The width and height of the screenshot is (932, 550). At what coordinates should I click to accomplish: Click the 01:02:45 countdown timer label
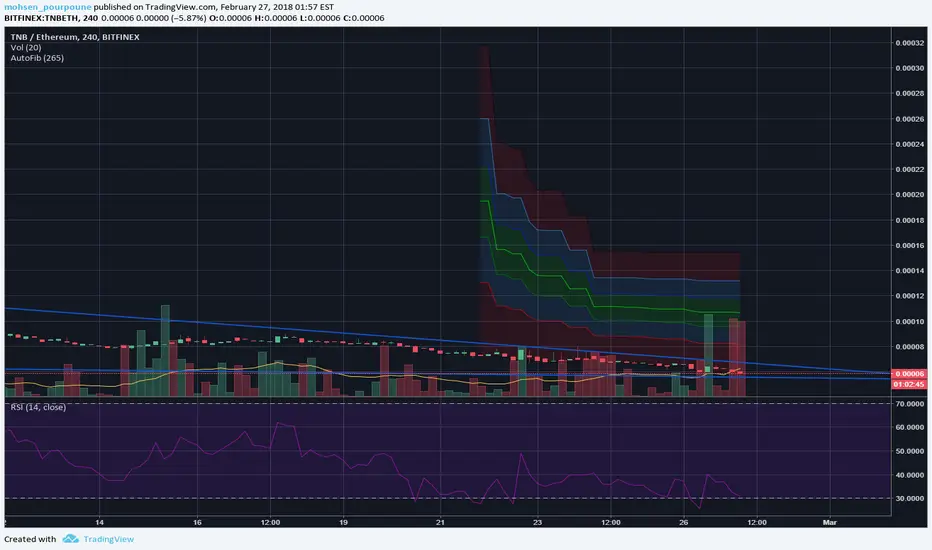tap(909, 384)
